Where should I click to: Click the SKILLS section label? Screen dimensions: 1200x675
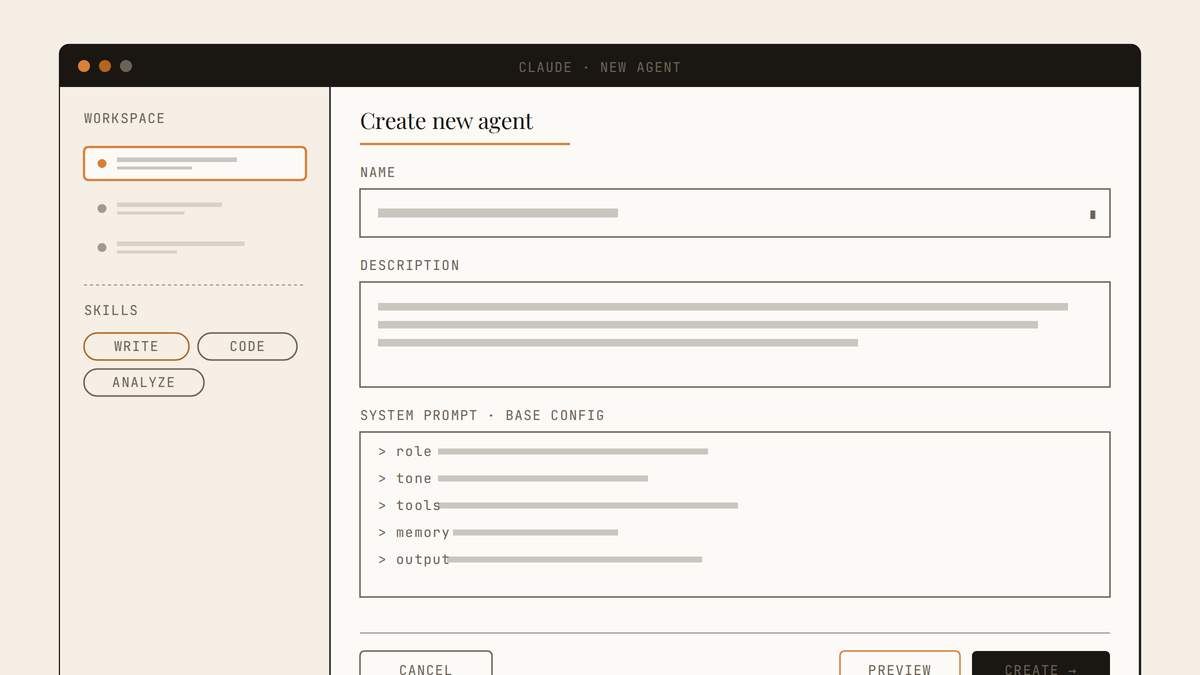(111, 310)
